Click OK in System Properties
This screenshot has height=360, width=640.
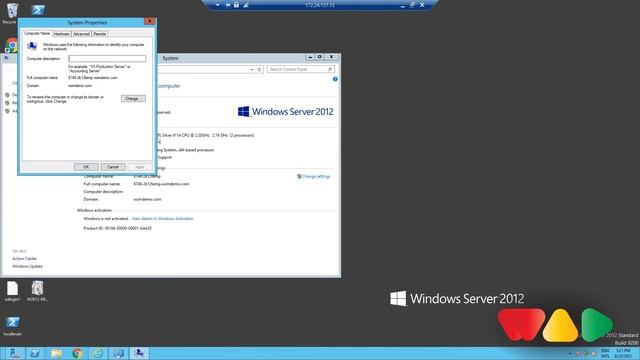(86, 167)
